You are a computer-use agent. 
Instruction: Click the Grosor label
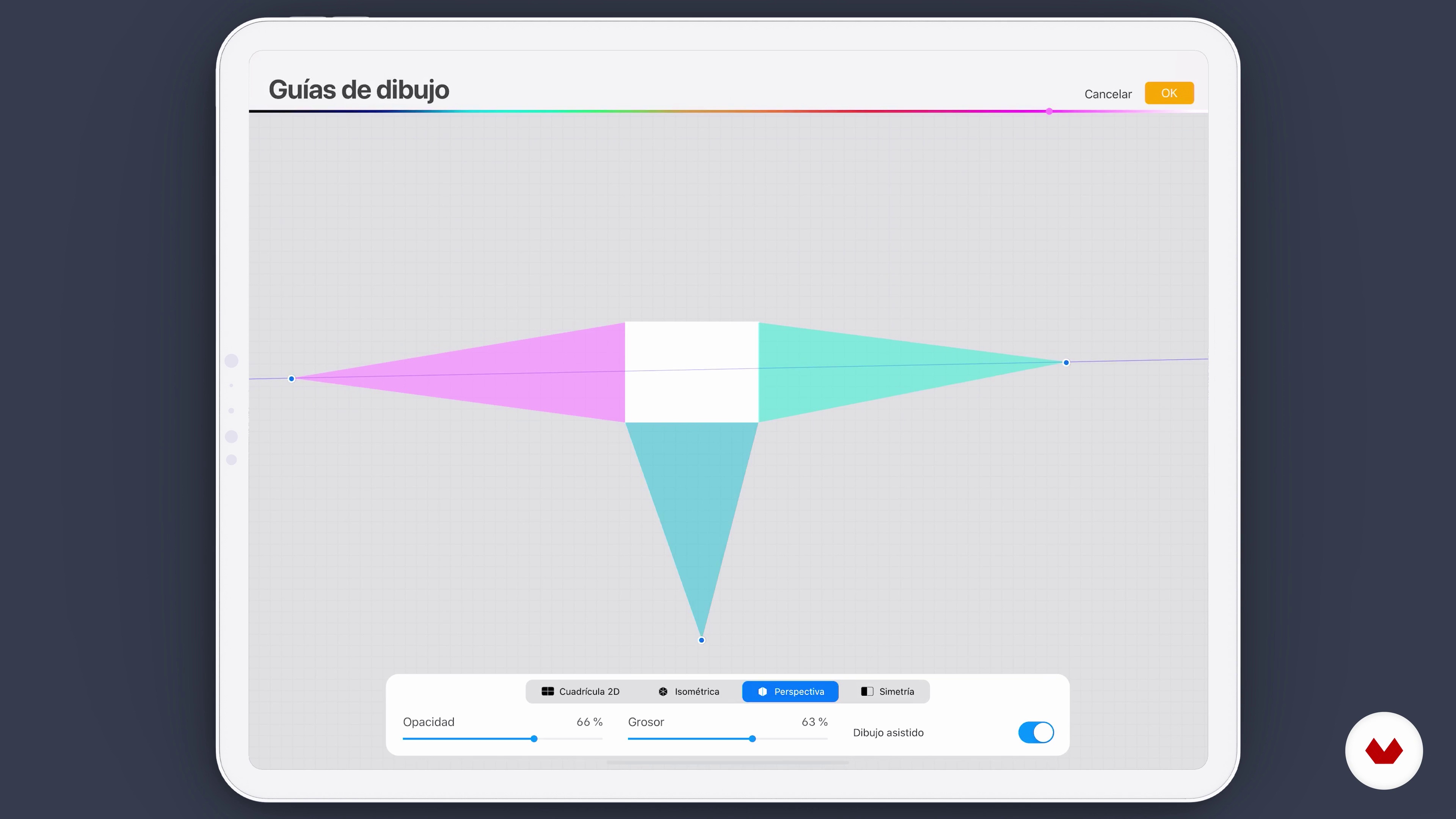(646, 722)
